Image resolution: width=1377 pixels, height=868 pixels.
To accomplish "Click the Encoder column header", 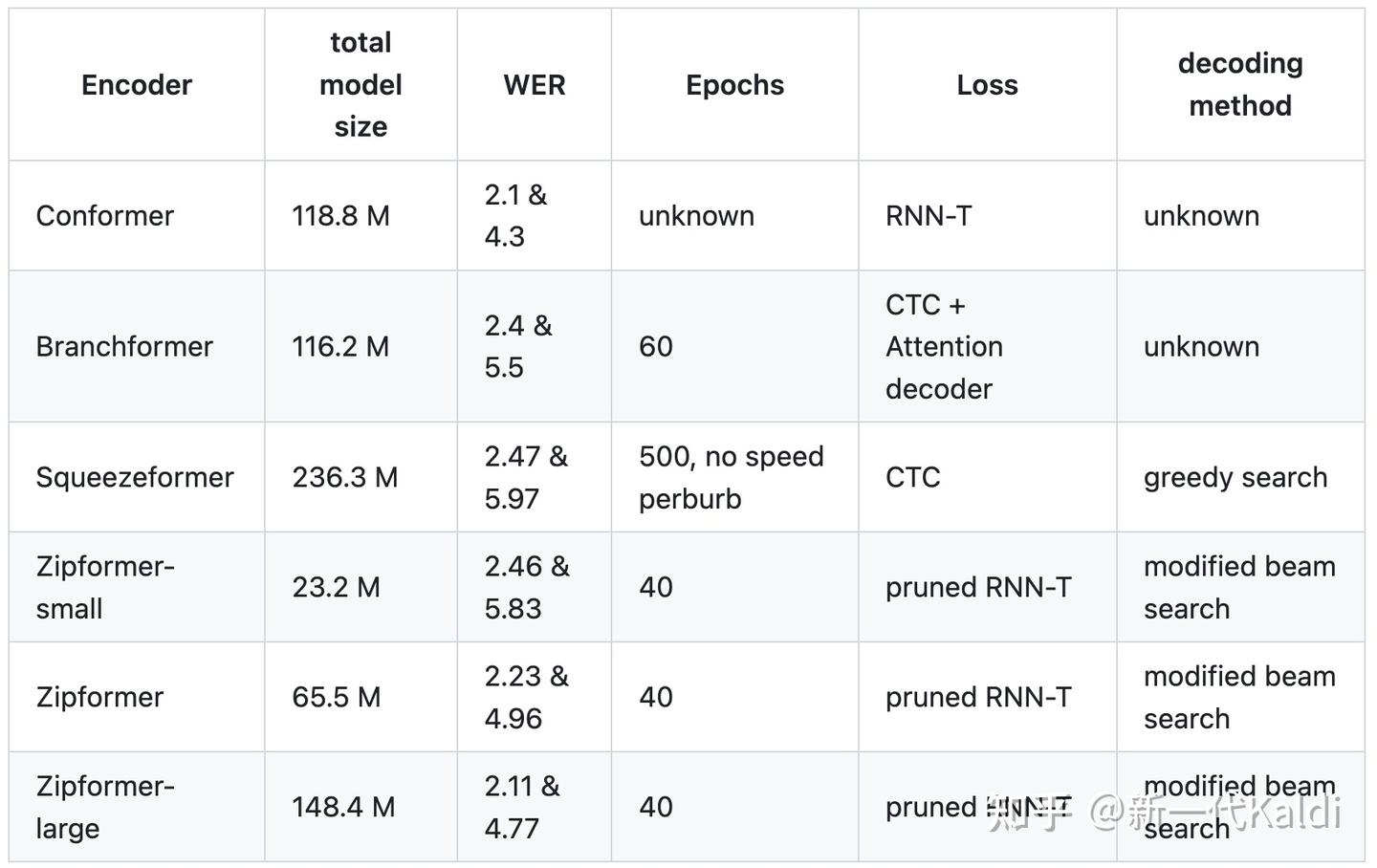I will pos(137,85).
